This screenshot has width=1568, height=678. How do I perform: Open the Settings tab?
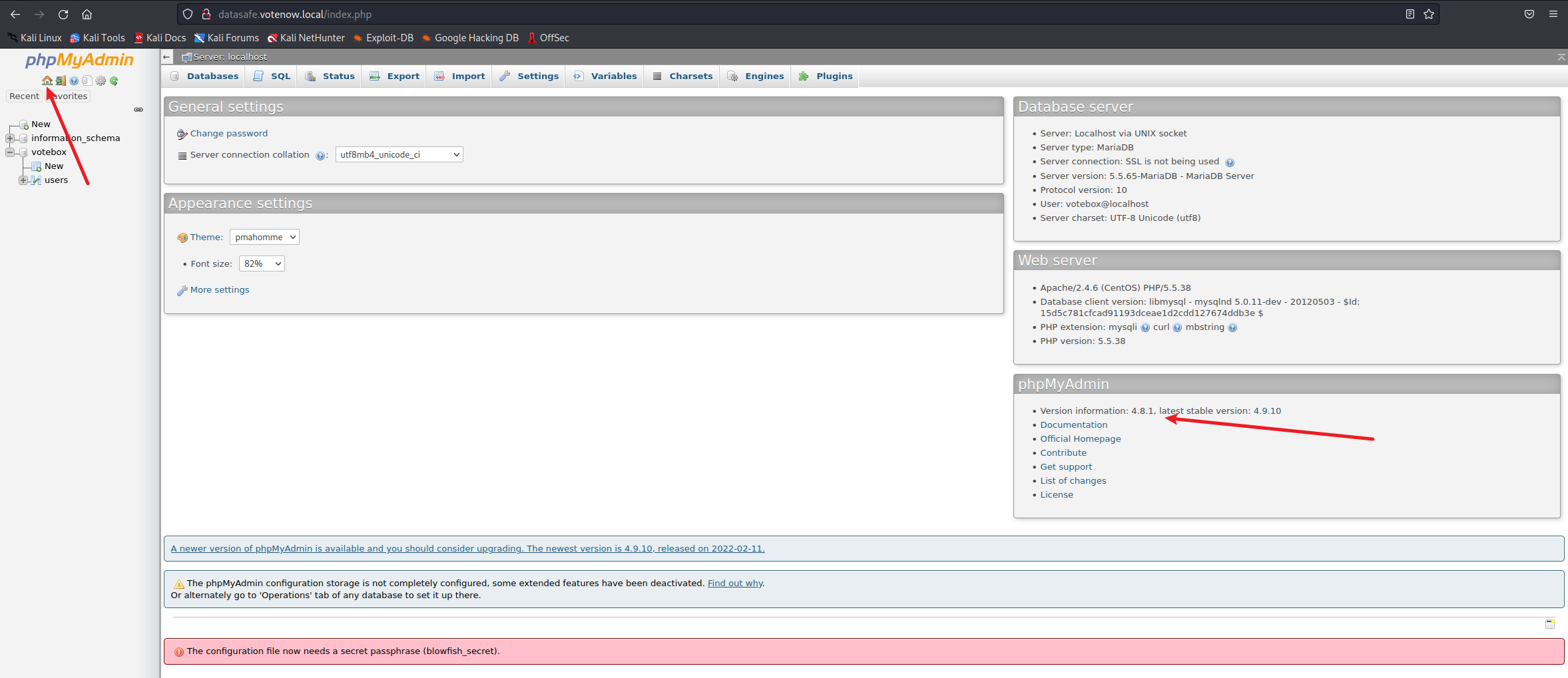point(529,77)
